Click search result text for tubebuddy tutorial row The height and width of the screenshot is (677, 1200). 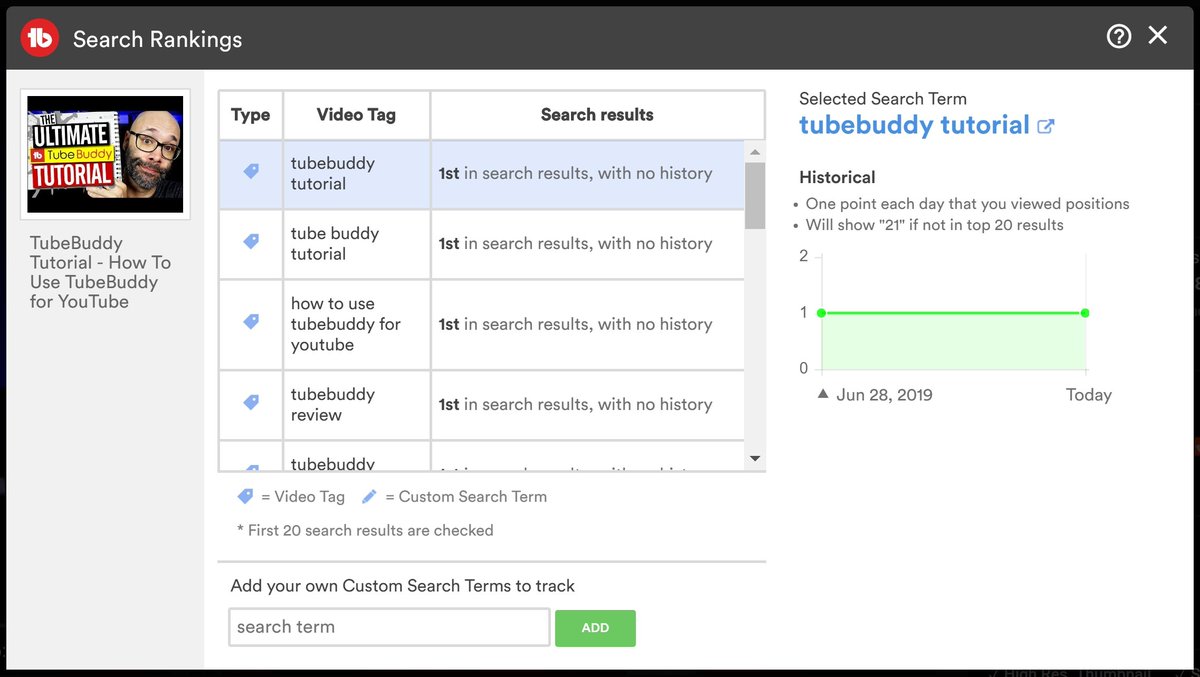[576, 173]
